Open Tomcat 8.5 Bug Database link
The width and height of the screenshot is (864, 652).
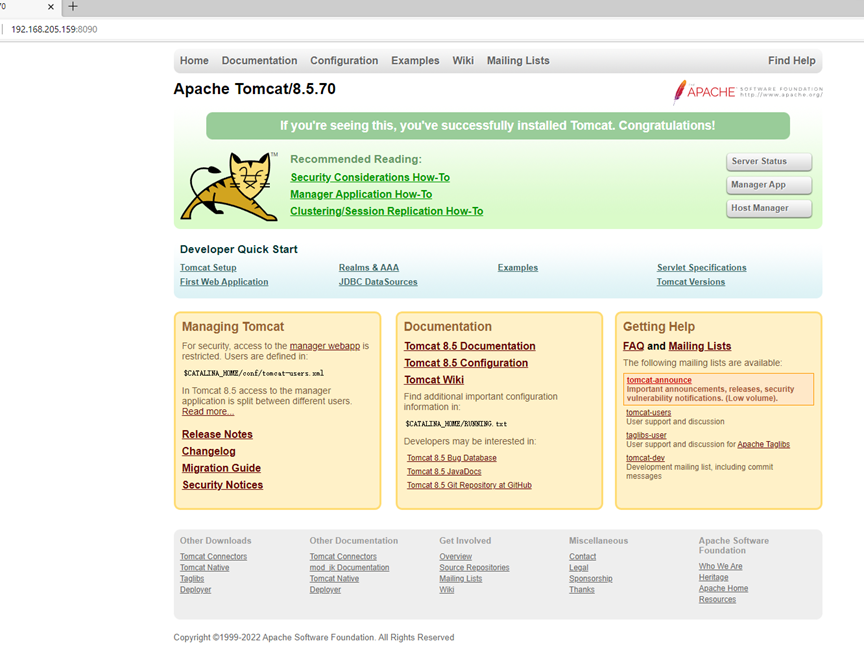pos(452,458)
